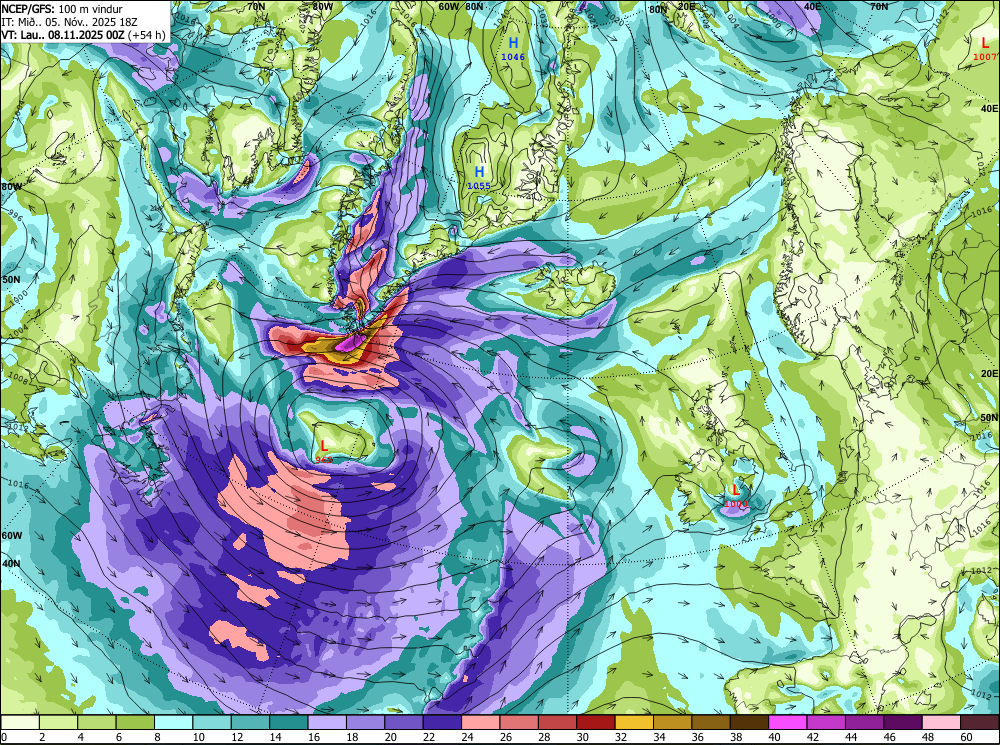Image resolution: width=1000 pixels, height=745 pixels.
Task: Click the 80N 20E graticule label at top
Action: (x=673, y=9)
